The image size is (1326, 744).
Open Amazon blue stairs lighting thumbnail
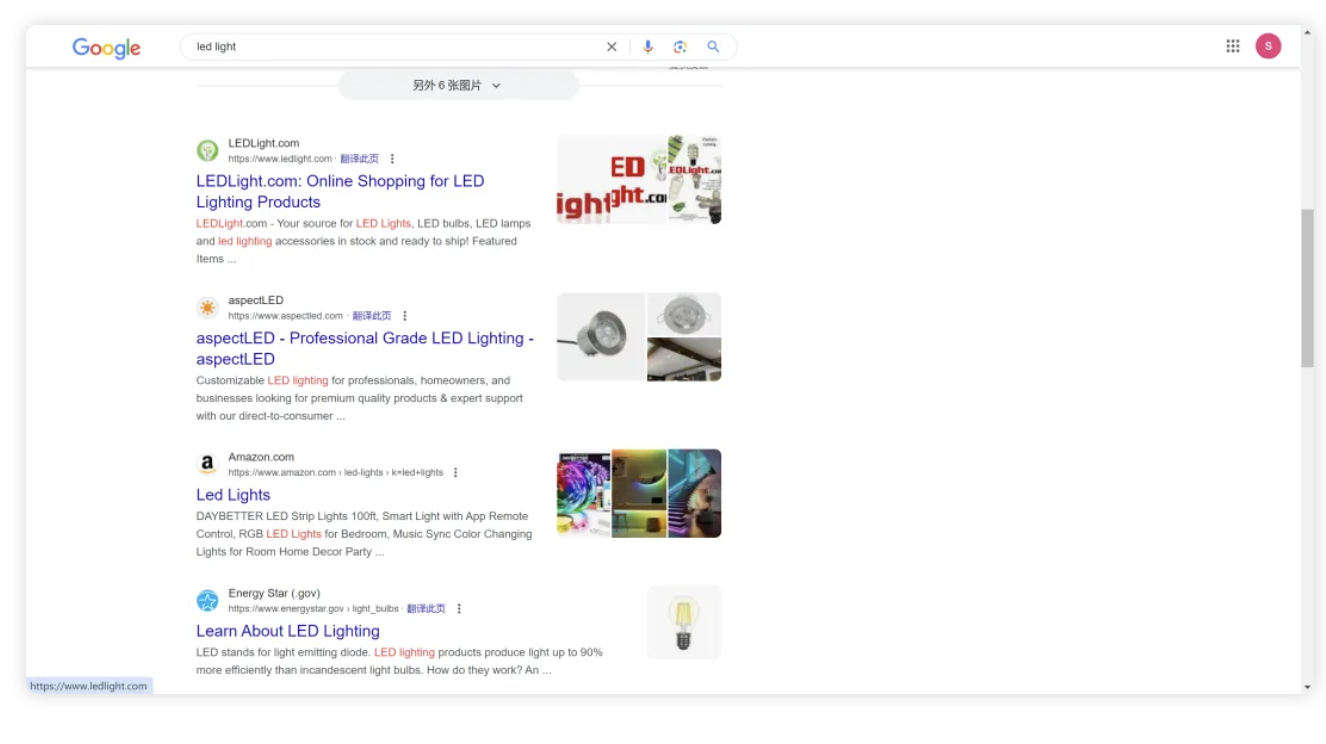(x=695, y=493)
